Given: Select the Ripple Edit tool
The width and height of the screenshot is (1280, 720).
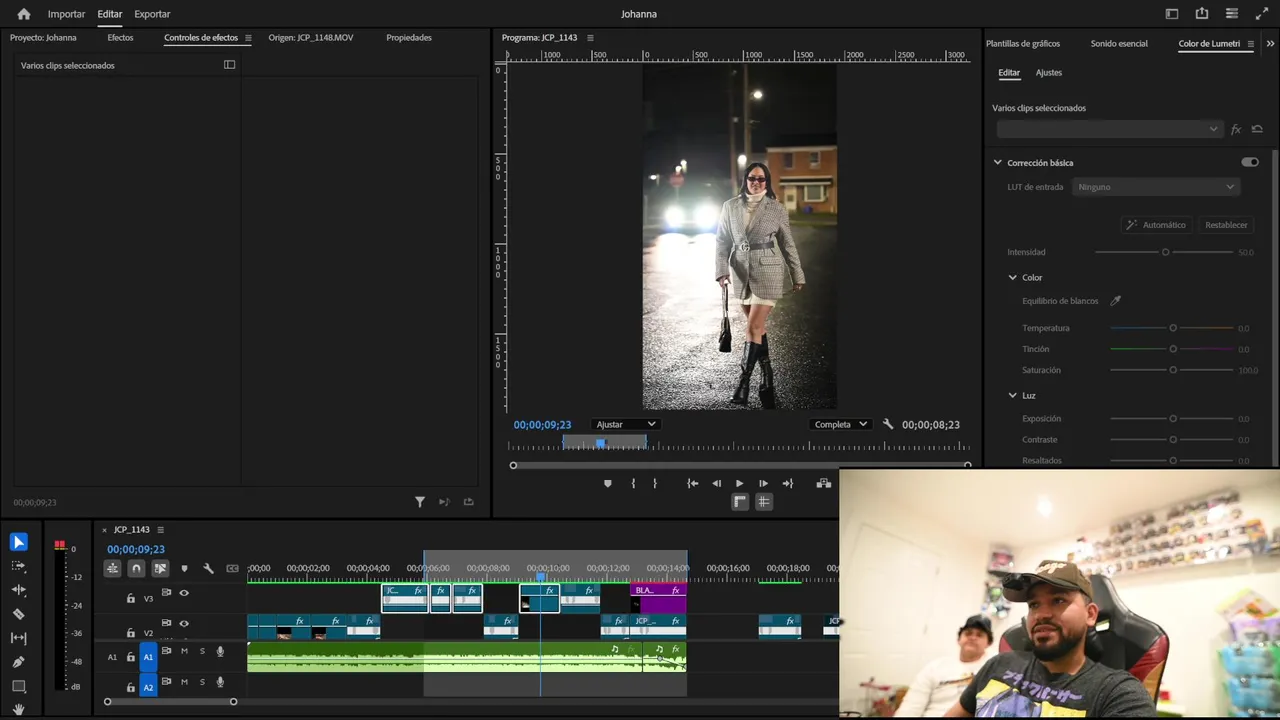Looking at the screenshot, I should (x=18, y=590).
